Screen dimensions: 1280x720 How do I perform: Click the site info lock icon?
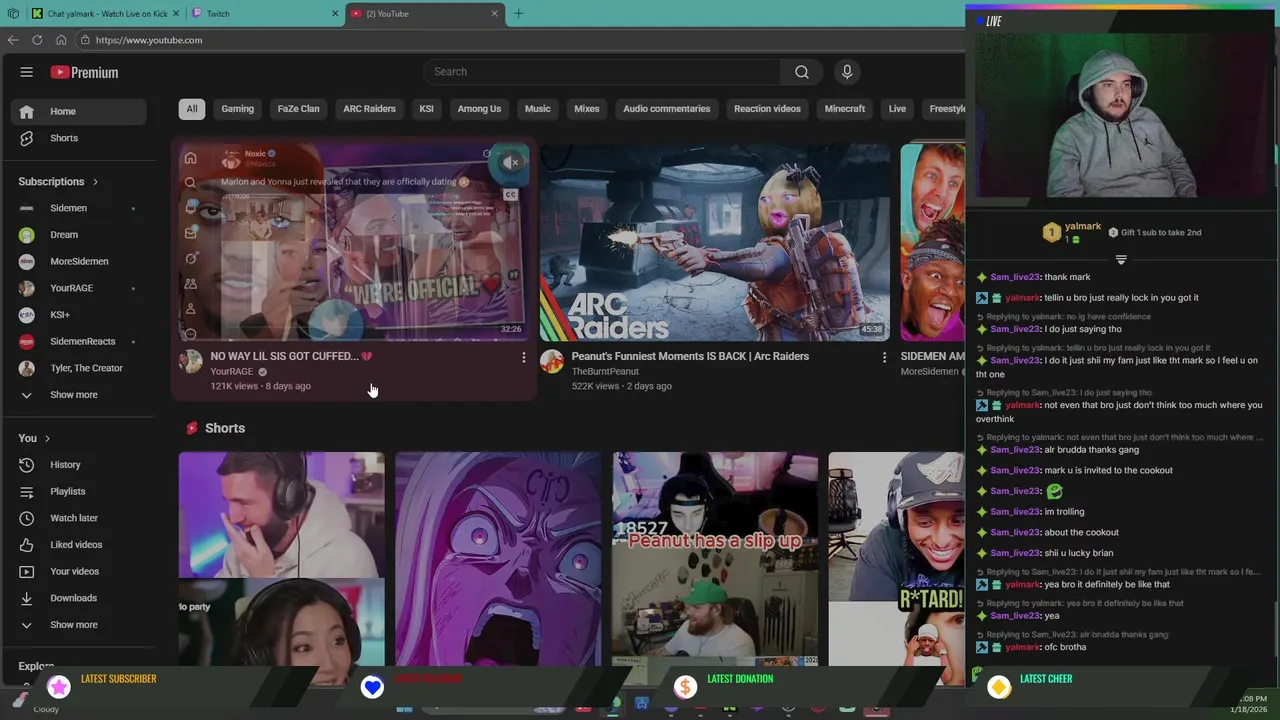click(85, 40)
